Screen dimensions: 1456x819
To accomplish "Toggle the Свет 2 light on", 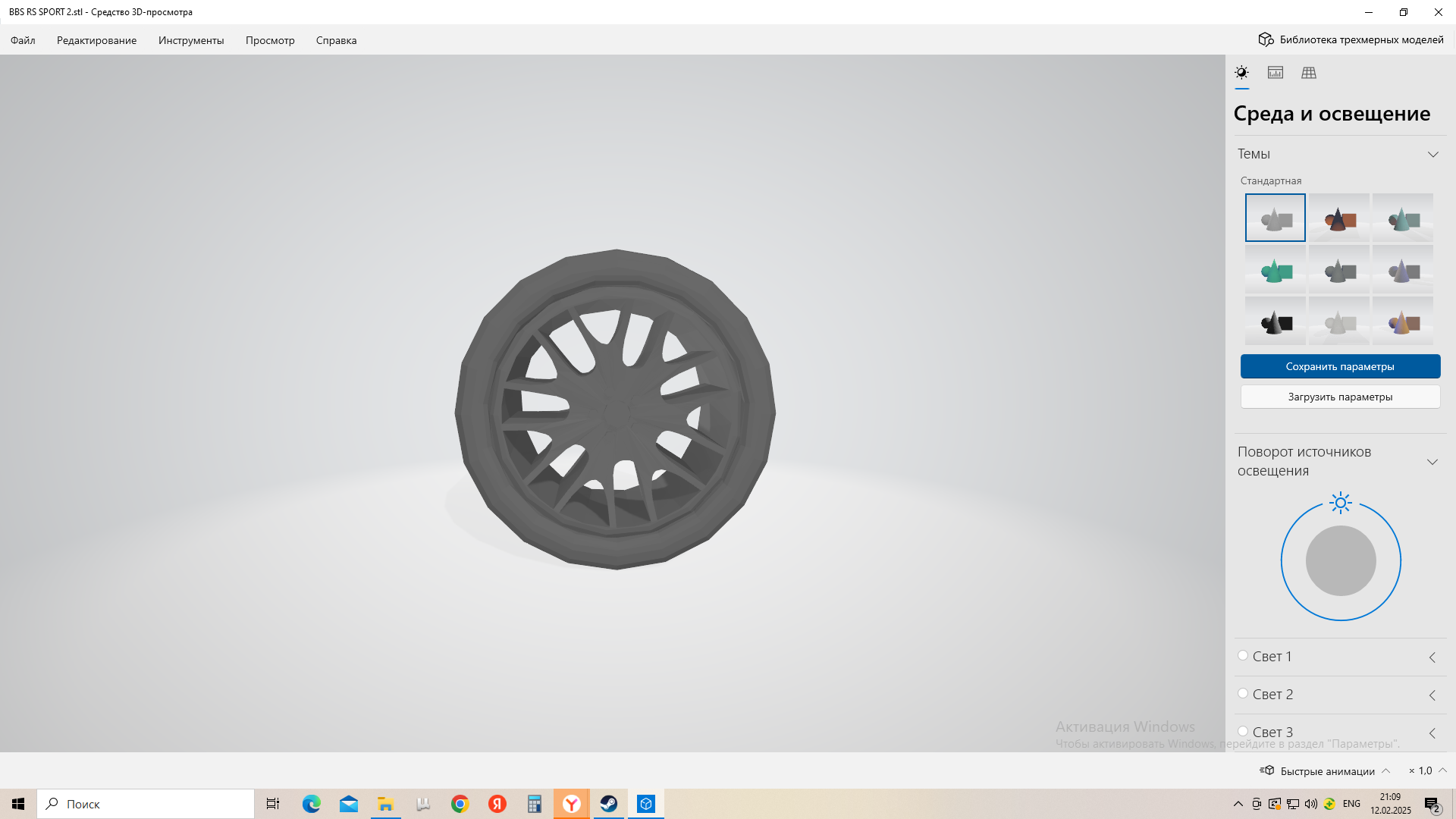I will 1243,694.
